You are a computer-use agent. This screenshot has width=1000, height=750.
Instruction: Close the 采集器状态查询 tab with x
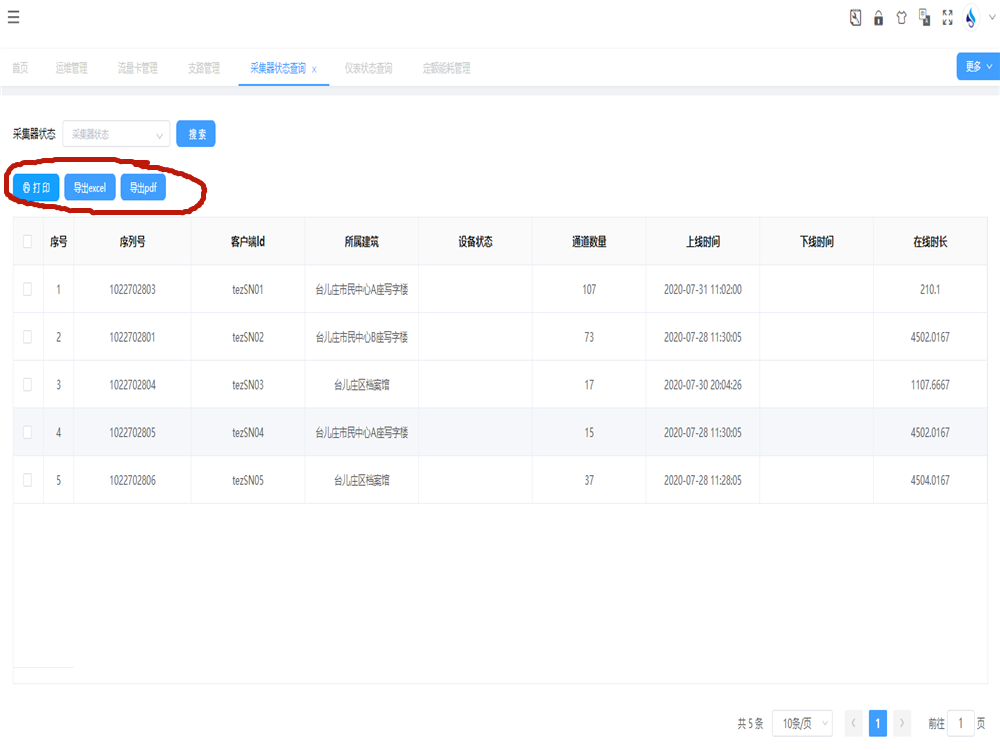[314, 69]
